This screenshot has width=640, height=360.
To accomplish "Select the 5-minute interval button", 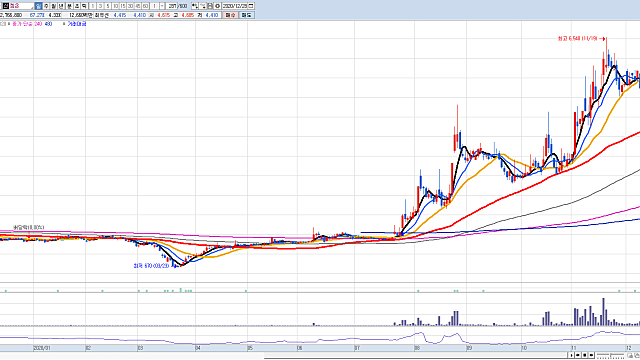I will coord(108,6).
